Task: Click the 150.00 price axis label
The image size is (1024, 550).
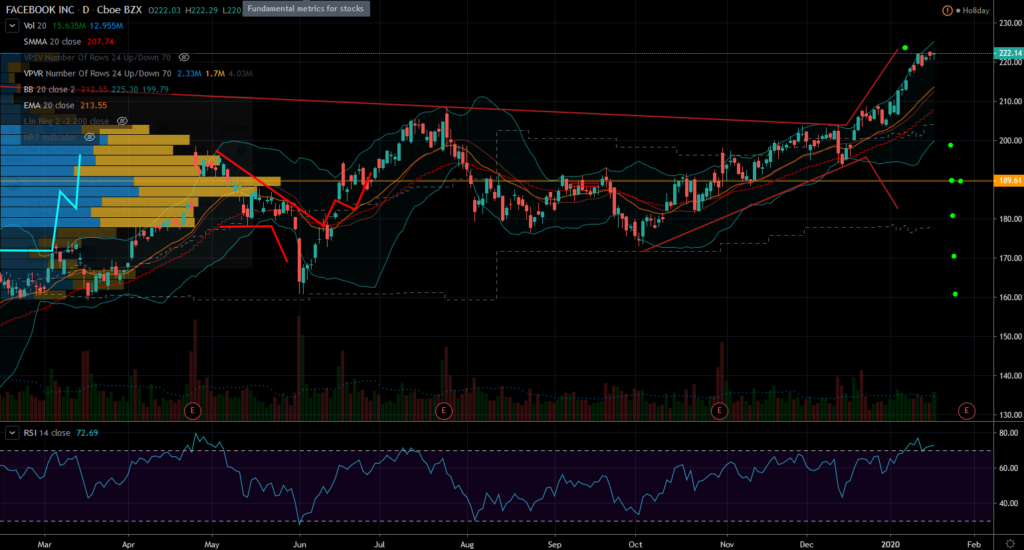Action: pos(1010,336)
